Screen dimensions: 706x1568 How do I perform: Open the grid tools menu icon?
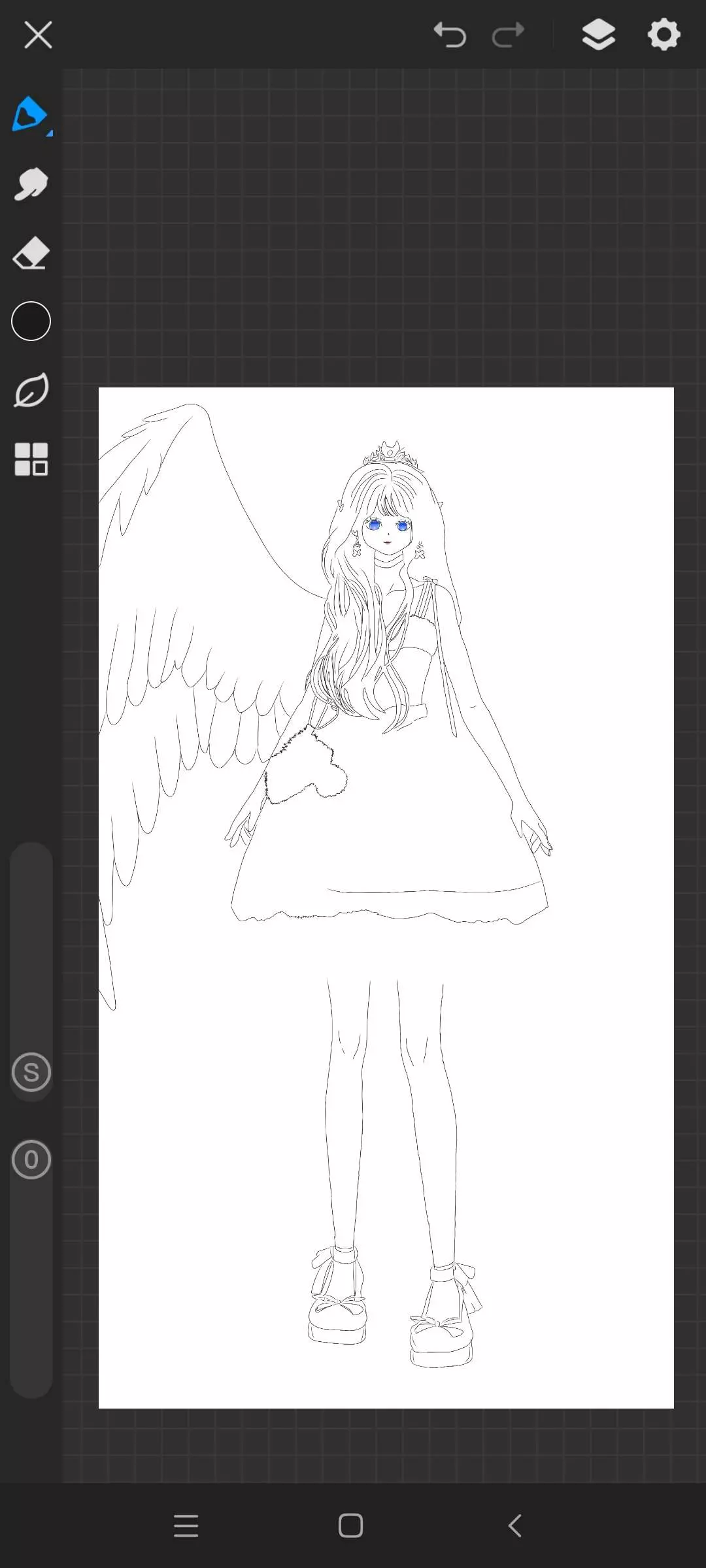[x=31, y=459]
